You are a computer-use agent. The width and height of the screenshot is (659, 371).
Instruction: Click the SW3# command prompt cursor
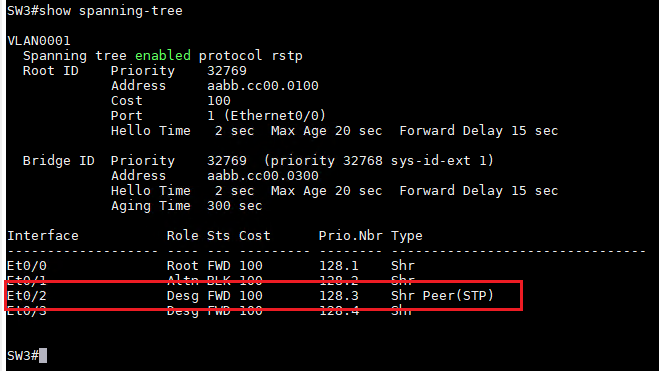pos(43,355)
